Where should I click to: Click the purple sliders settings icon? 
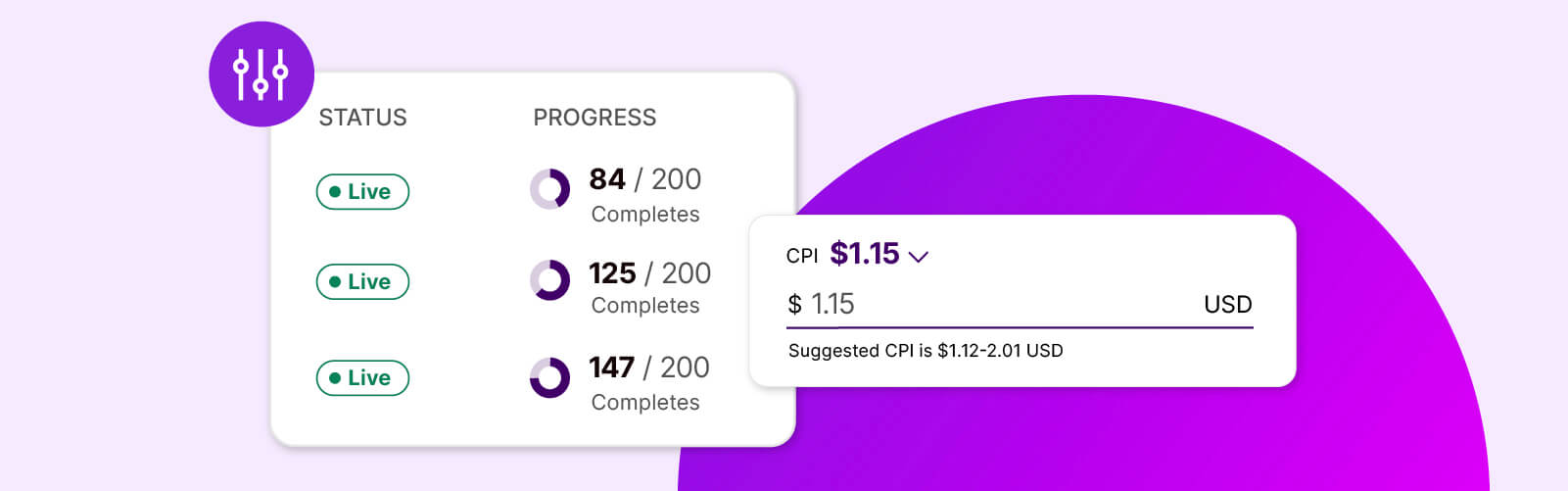[261, 74]
